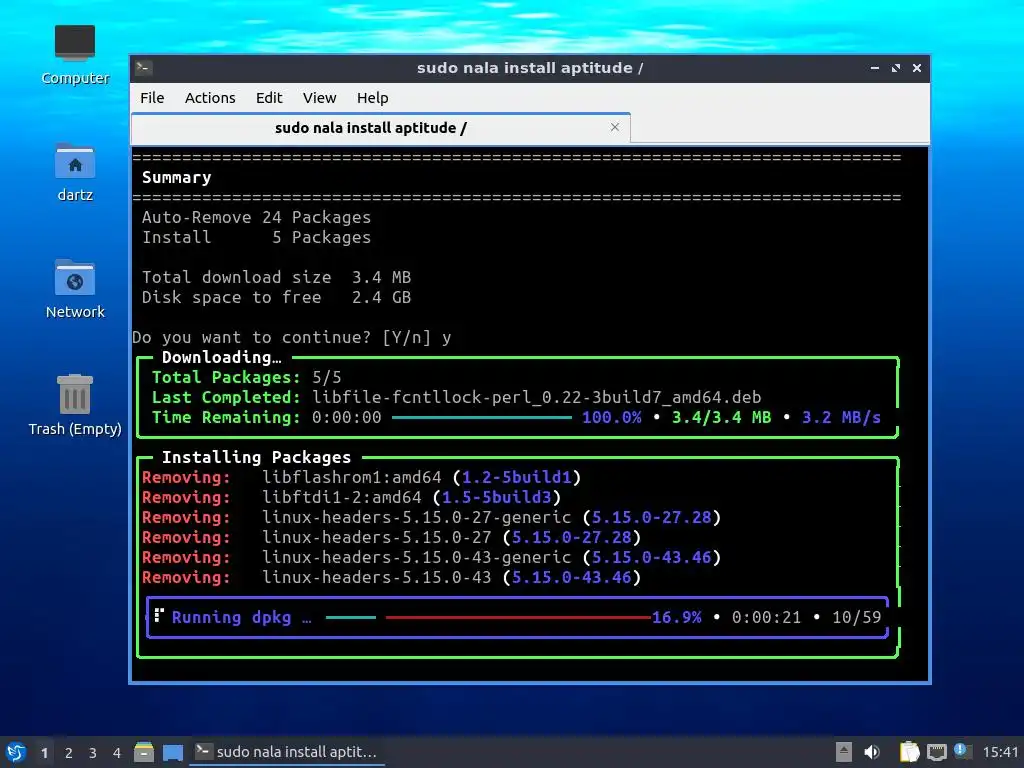Switch to workspace 3
Viewport: 1024px width, 768px height.
tap(93, 753)
